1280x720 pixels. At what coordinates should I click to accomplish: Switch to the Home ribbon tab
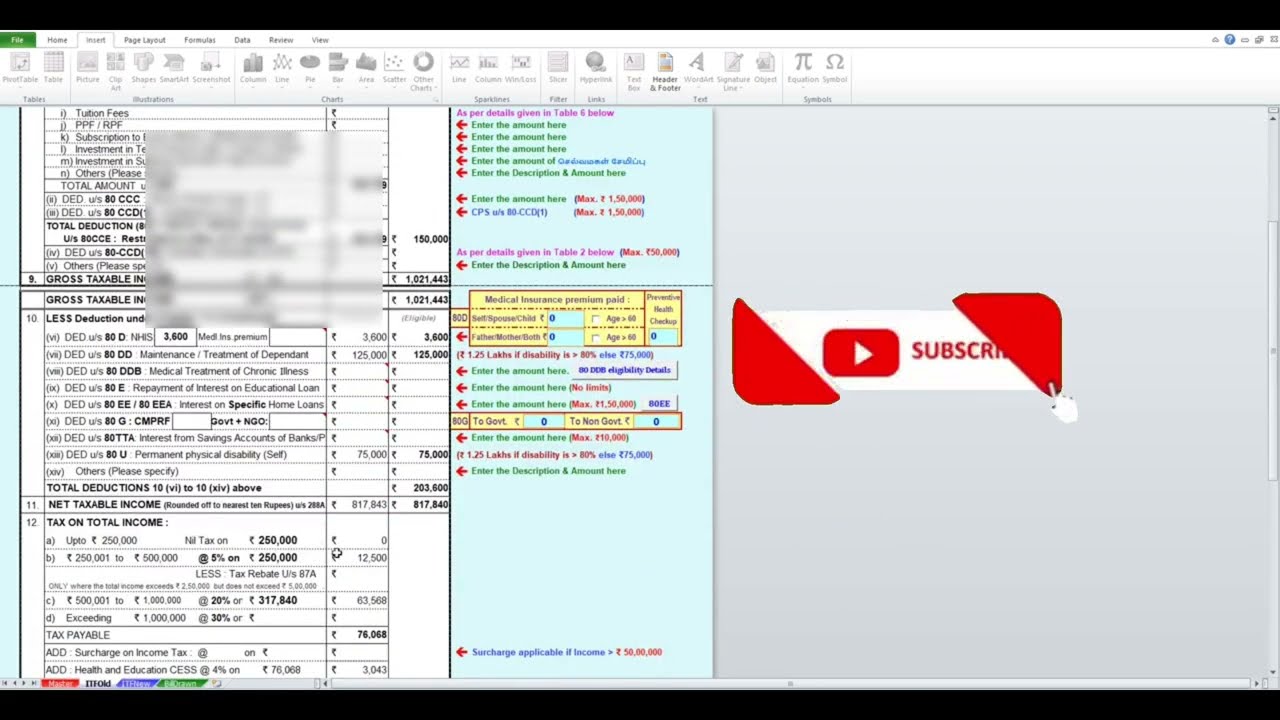click(x=57, y=40)
